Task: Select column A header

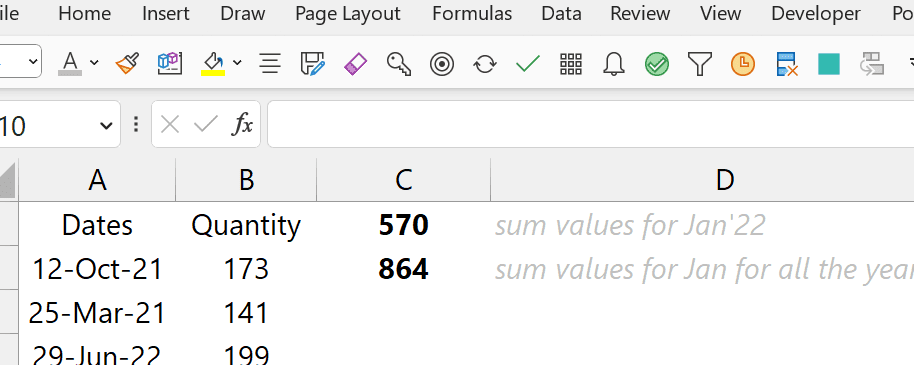Action: coord(97,180)
